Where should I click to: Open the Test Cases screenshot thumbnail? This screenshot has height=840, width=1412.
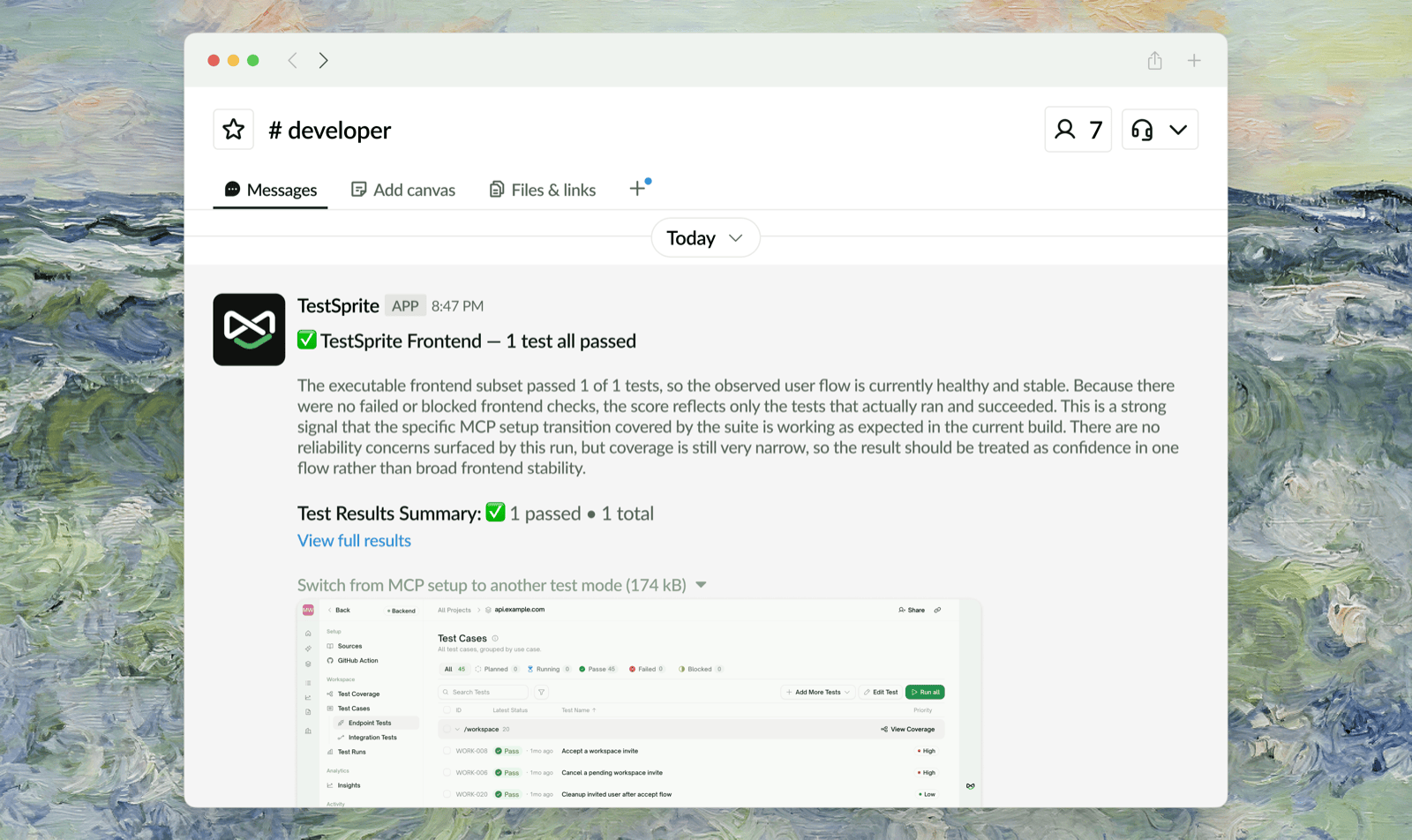(639, 703)
